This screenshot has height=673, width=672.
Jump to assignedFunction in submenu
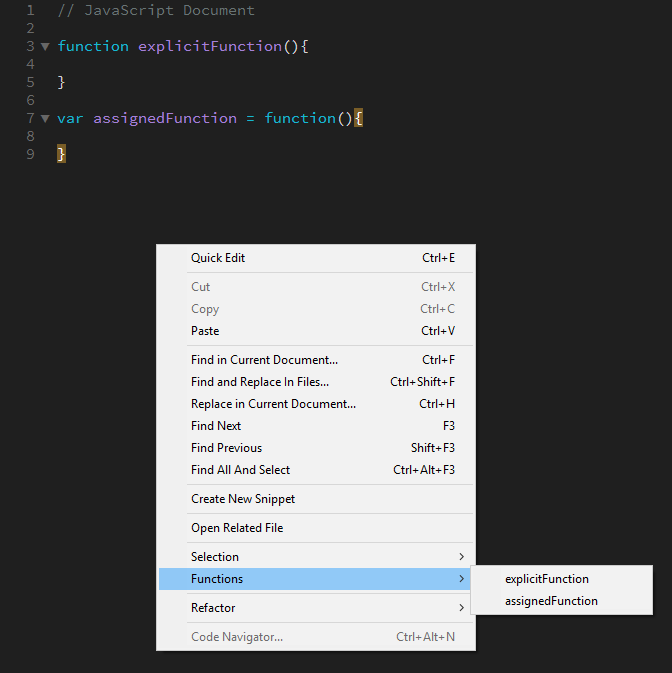pyautogui.click(x=551, y=601)
